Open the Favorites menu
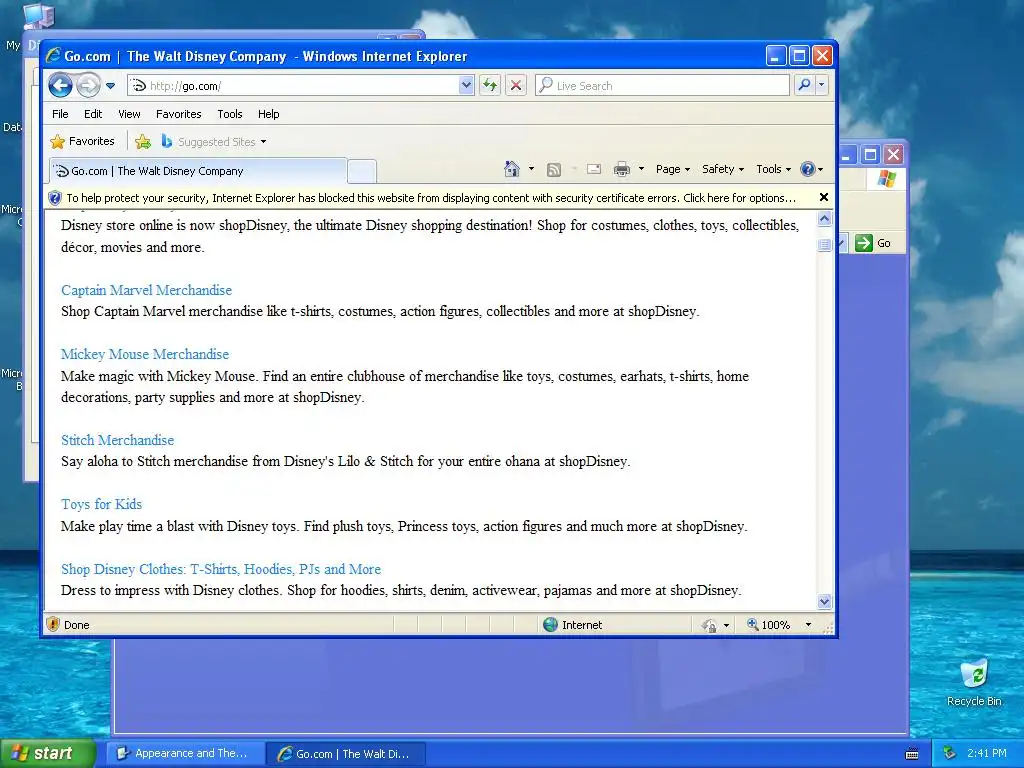 tap(178, 114)
